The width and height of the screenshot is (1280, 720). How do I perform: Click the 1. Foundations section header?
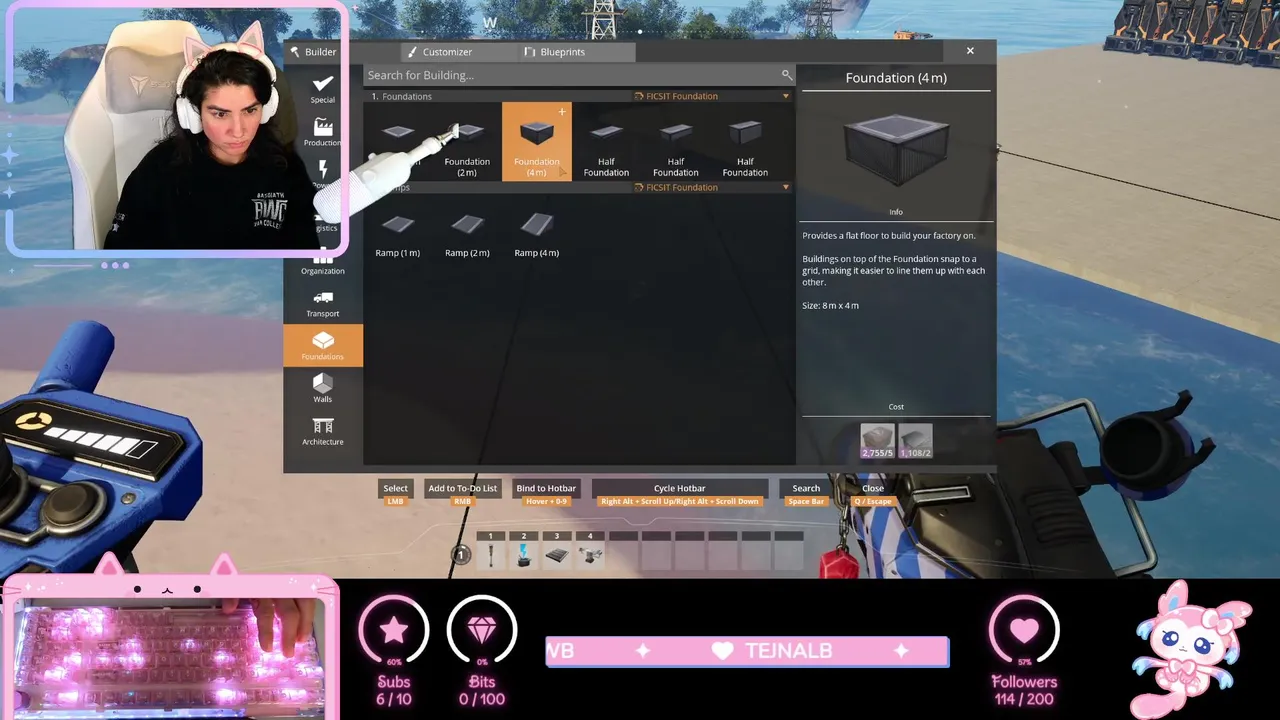point(402,96)
